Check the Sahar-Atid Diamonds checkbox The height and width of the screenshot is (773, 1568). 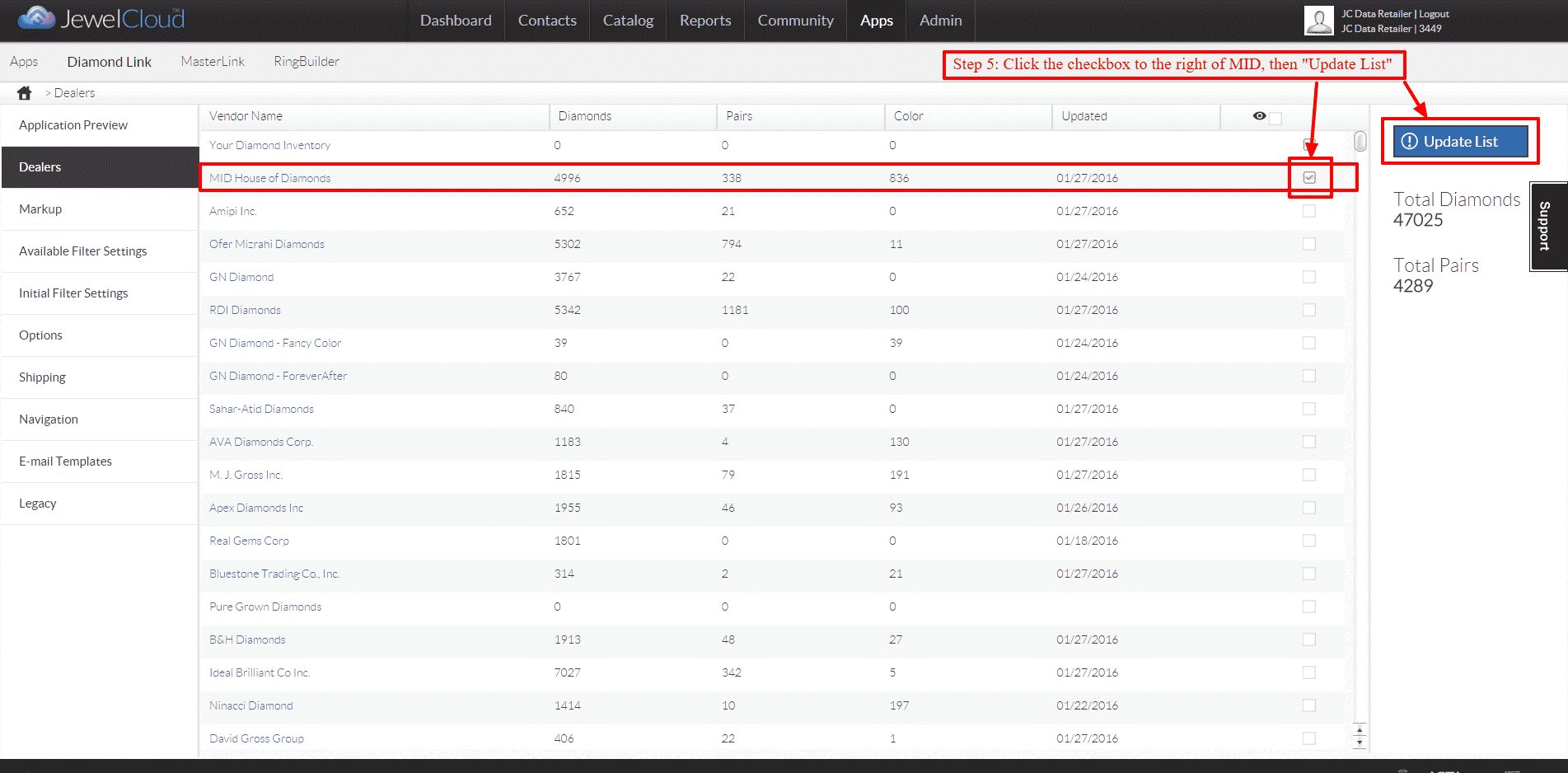coord(1309,409)
